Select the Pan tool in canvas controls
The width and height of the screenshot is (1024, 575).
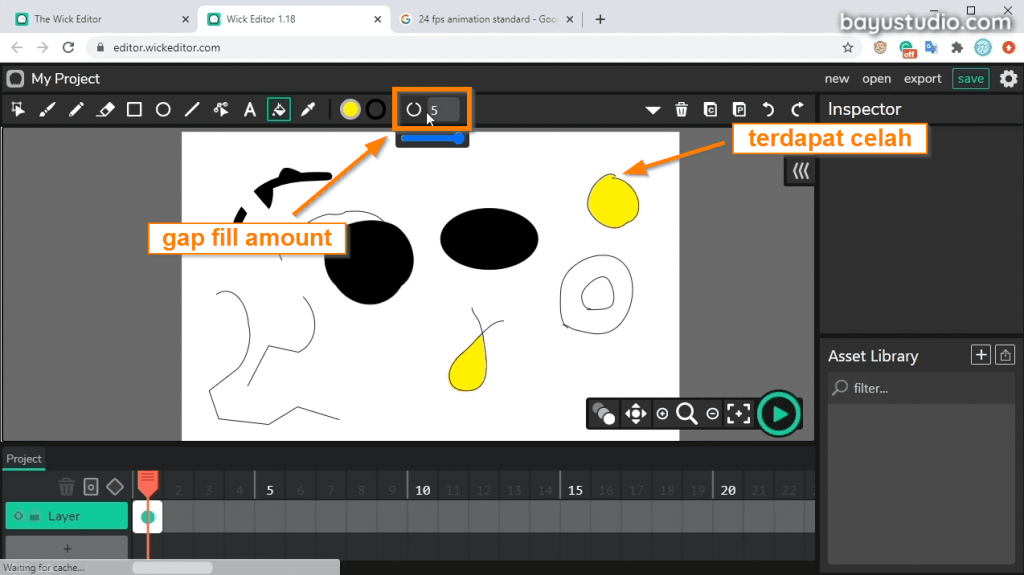(x=635, y=414)
